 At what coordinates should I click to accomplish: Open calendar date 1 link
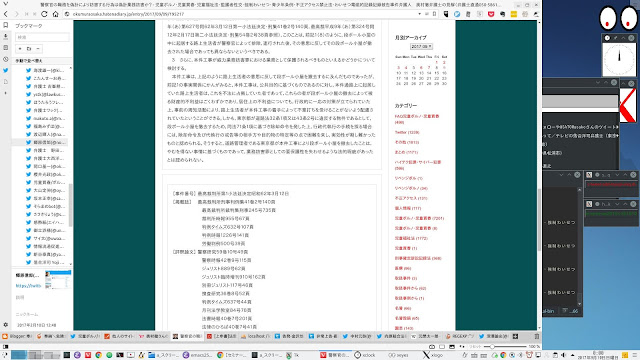(436, 62)
